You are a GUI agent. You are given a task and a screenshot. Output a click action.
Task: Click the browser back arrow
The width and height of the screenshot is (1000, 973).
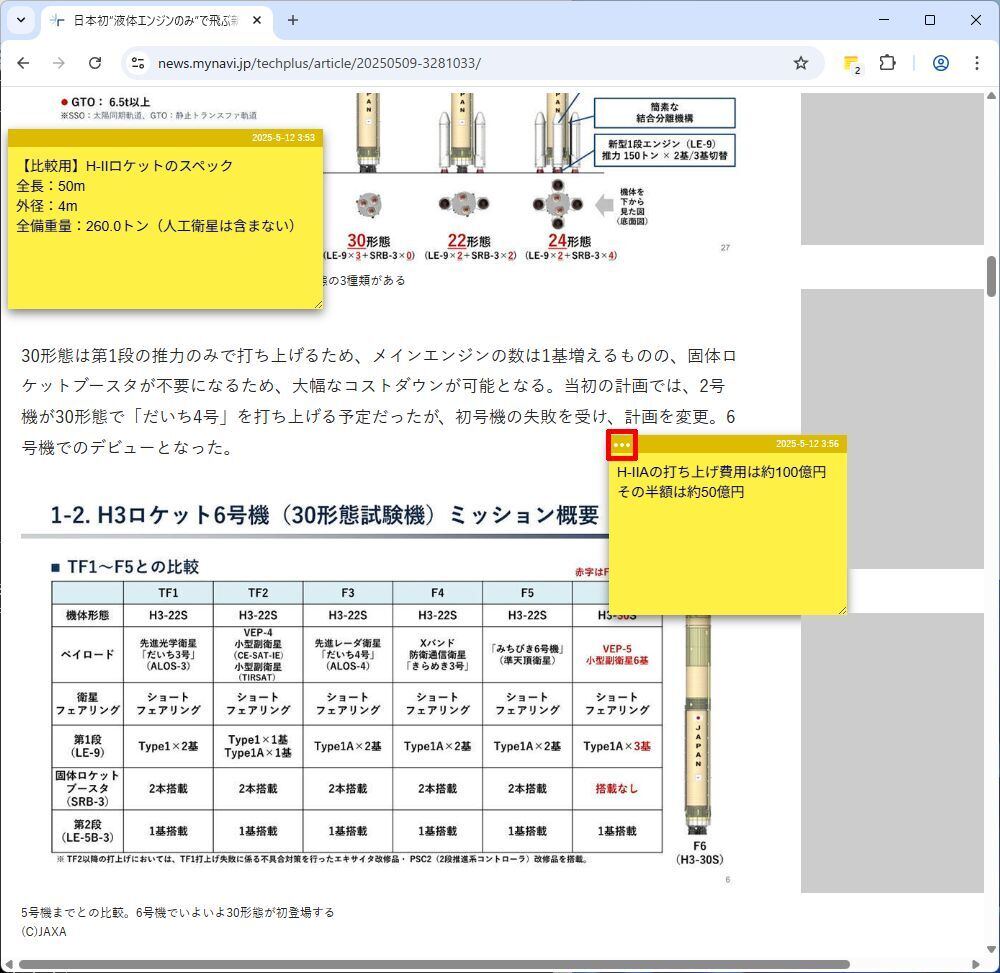point(24,63)
